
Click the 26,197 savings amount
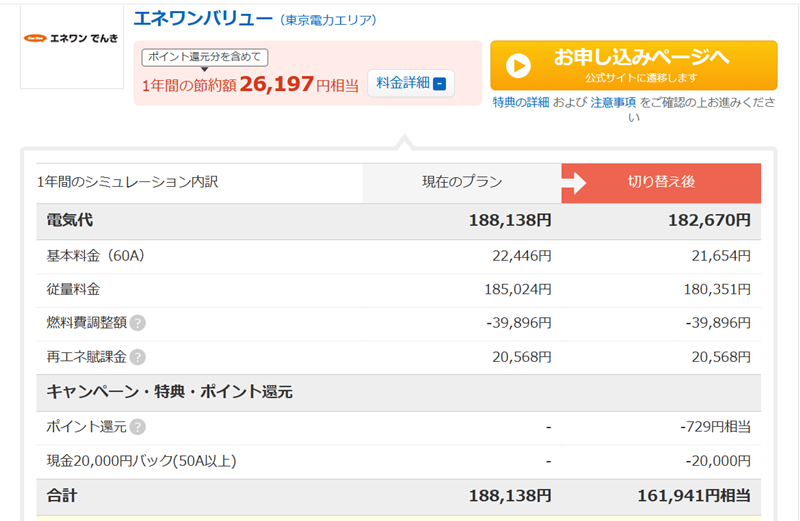click(x=277, y=84)
